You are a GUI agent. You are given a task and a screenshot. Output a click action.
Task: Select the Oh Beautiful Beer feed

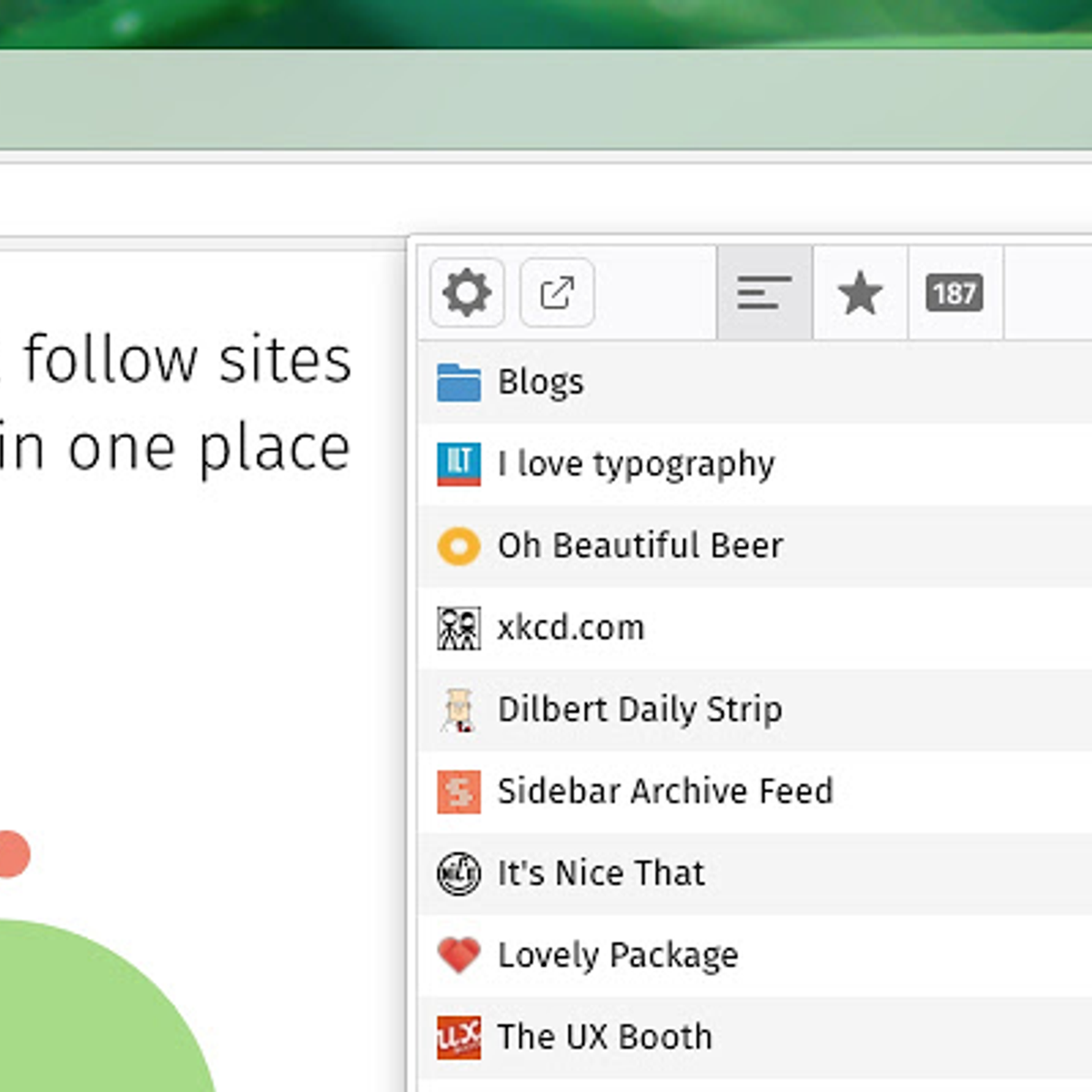(755, 546)
